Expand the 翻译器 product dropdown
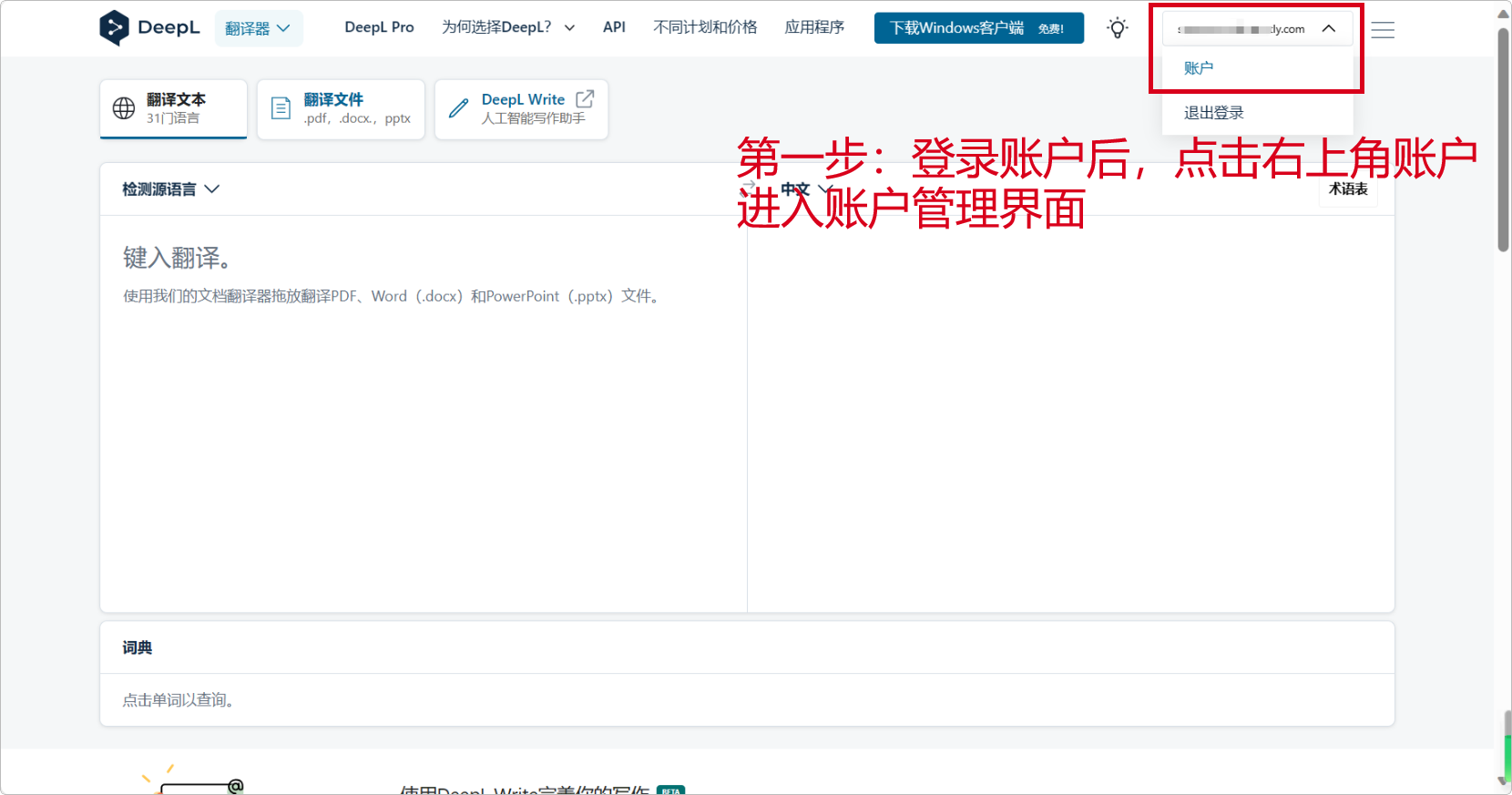1512x795 pixels. [259, 28]
